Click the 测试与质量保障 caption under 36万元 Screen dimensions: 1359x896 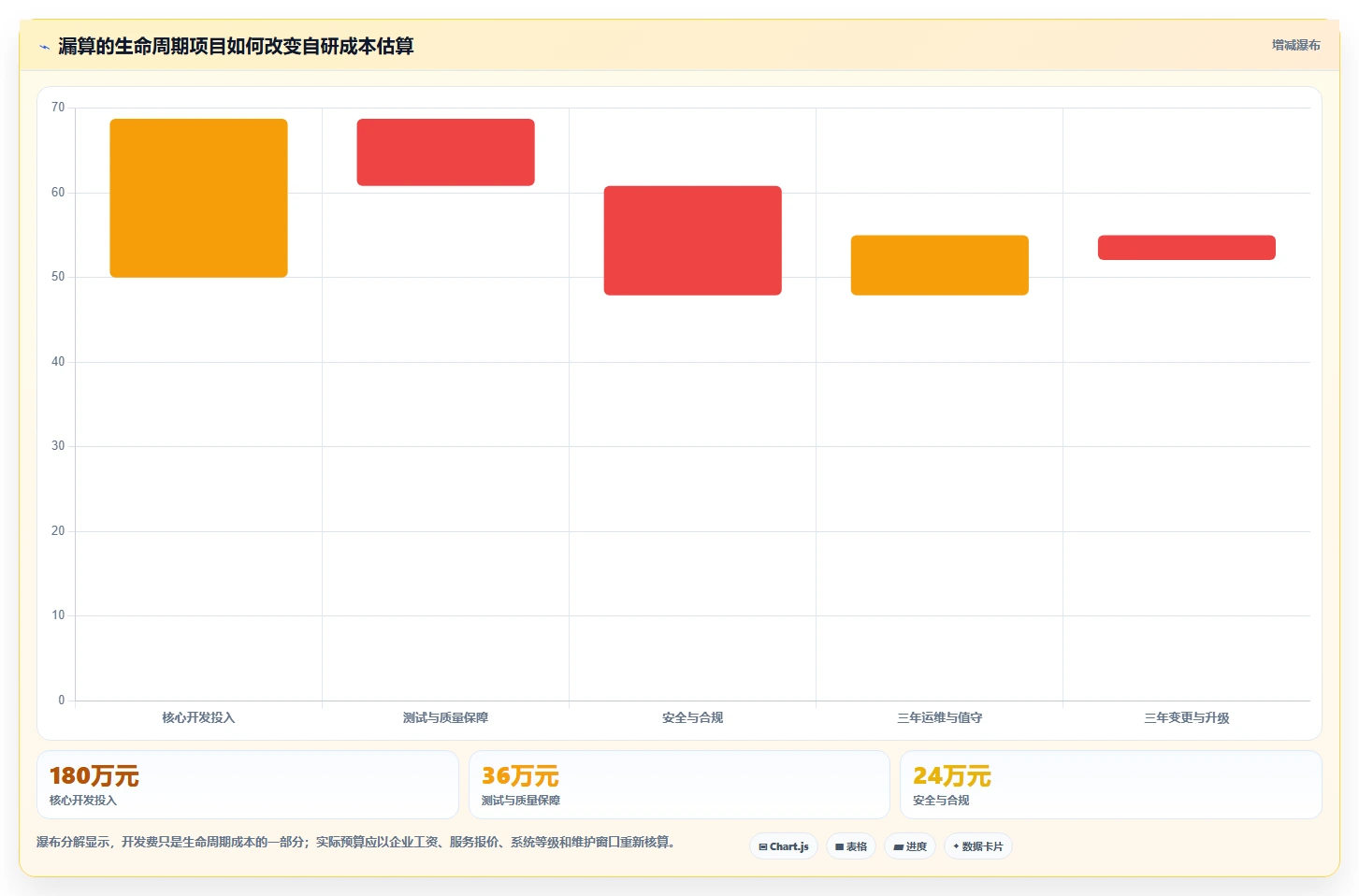tap(520, 801)
